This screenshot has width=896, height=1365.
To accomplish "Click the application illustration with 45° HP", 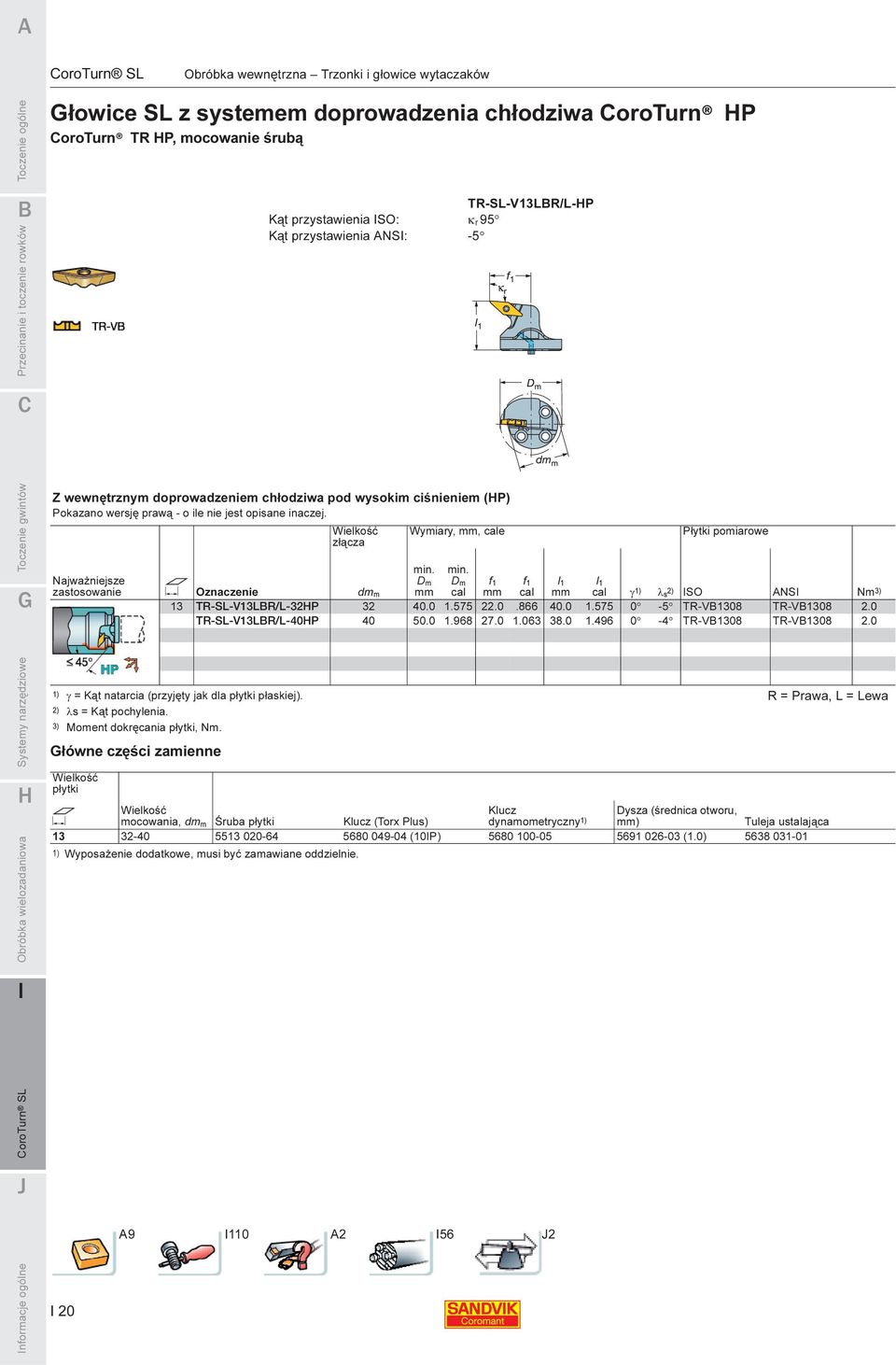I will coord(98,640).
